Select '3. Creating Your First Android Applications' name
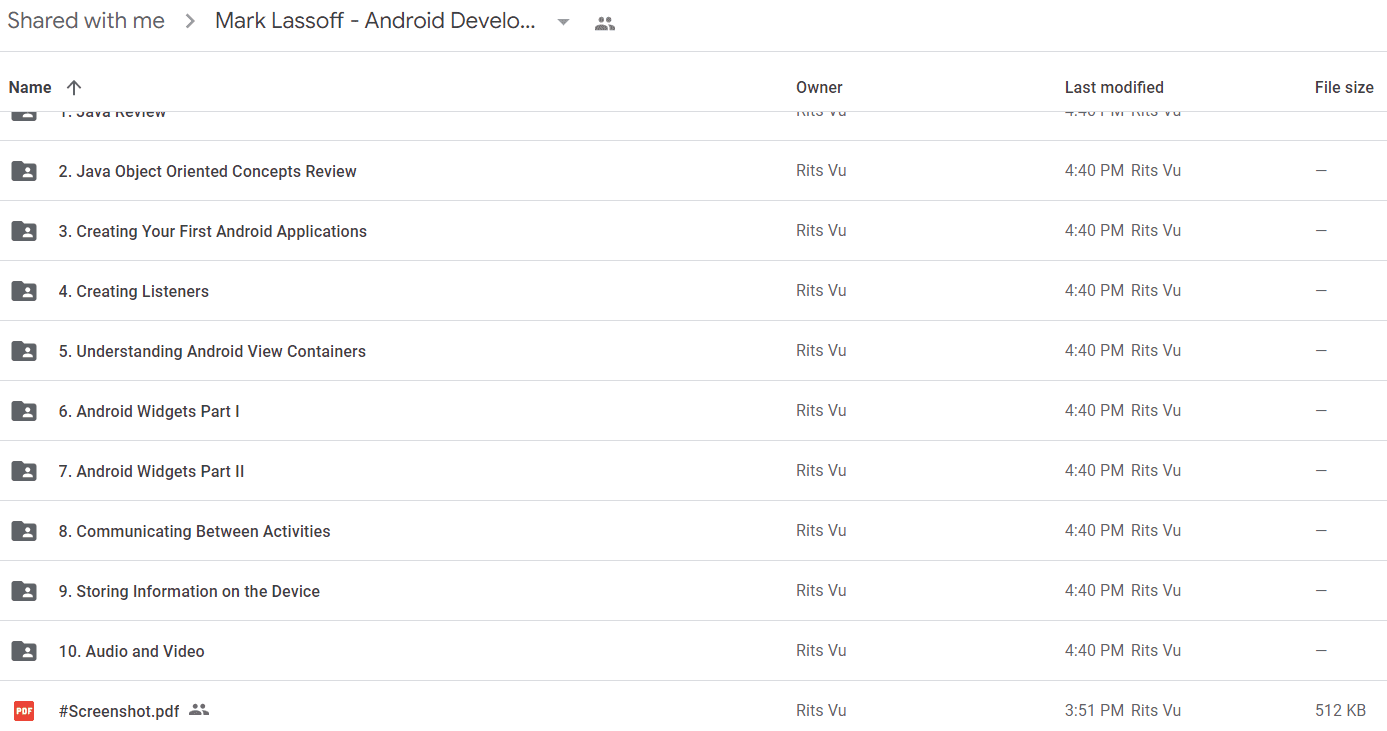This screenshot has height=731, width=1387. tap(212, 231)
